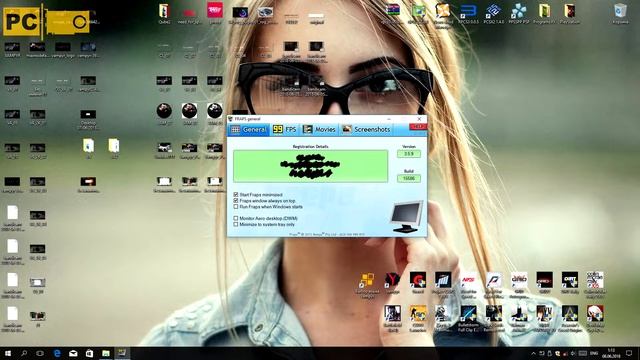Open the Screenshots tab in Fraps

tap(366, 129)
